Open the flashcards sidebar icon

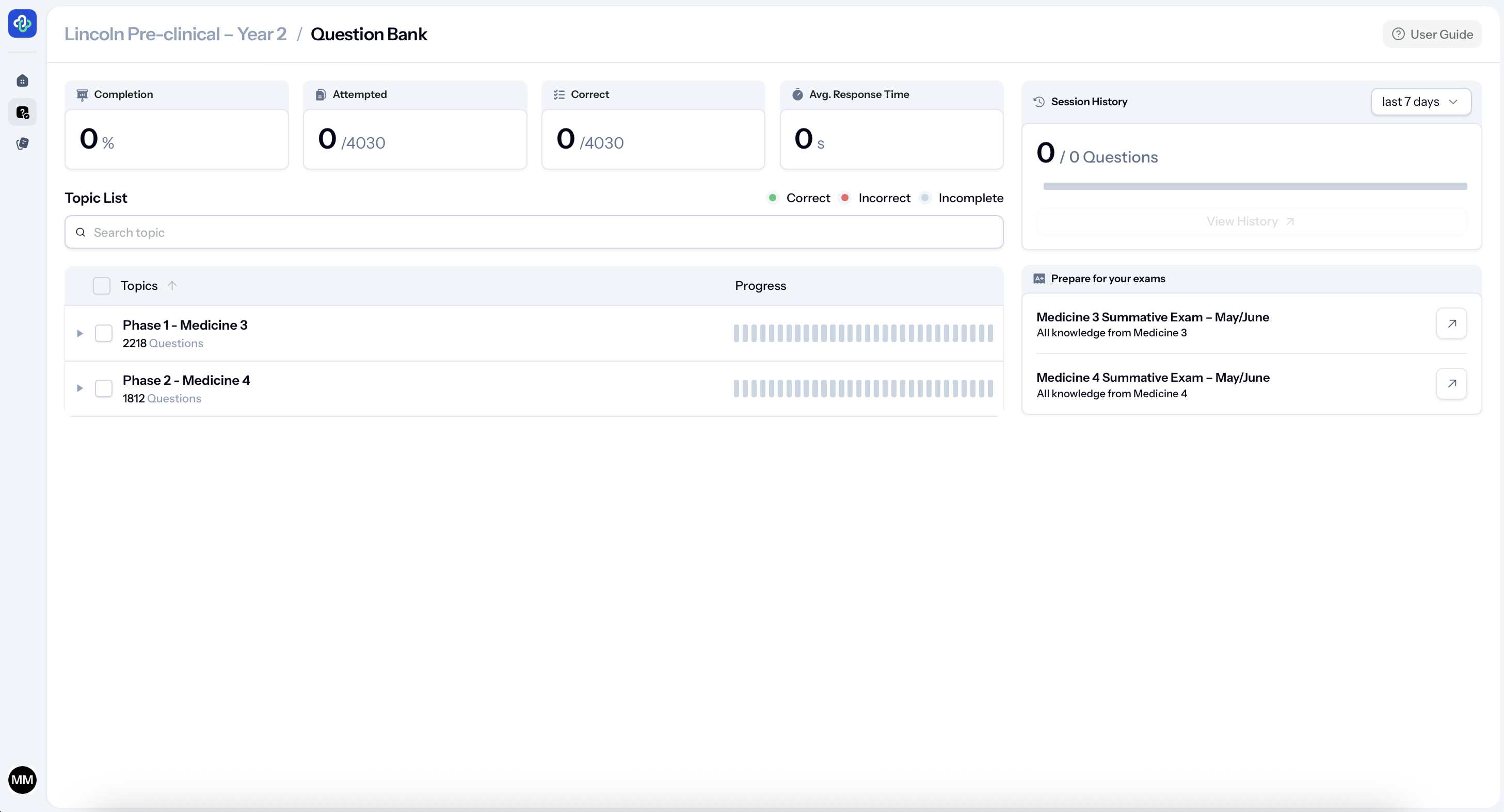tap(22, 143)
